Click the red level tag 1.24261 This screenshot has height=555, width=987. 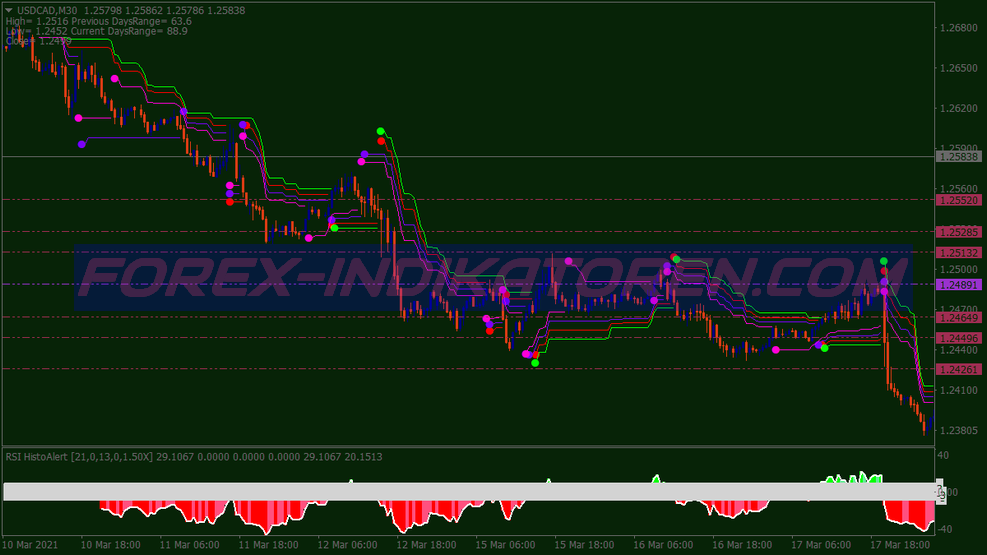pos(959,369)
